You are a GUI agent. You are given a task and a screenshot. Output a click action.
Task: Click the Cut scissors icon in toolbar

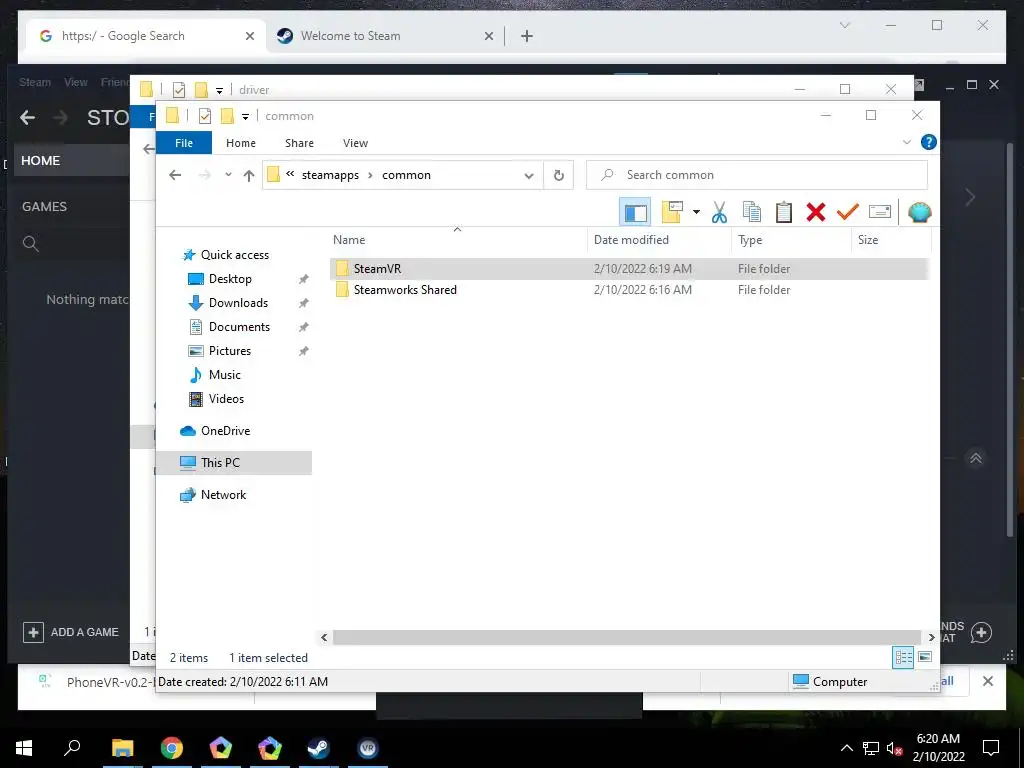[719, 212]
